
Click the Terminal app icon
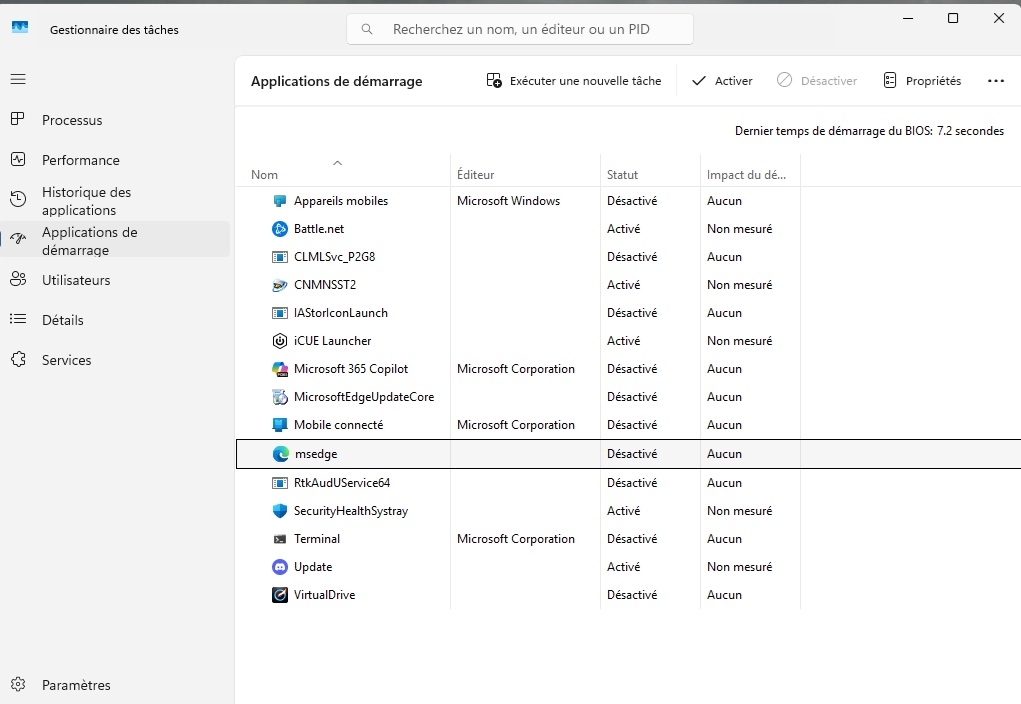(280, 539)
